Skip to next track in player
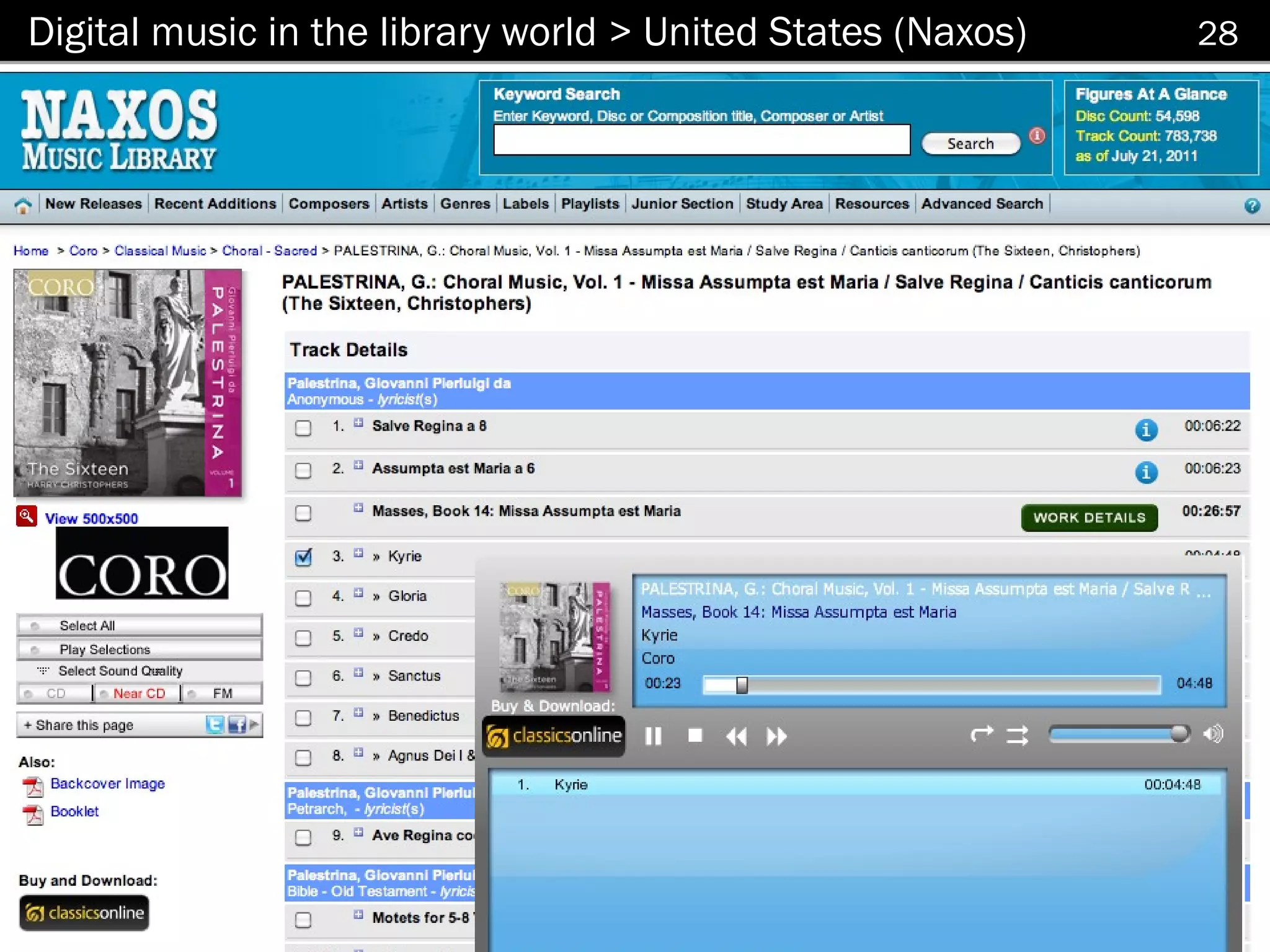The width and height of the screenshot is (1270, 952). tap(776, 736)
